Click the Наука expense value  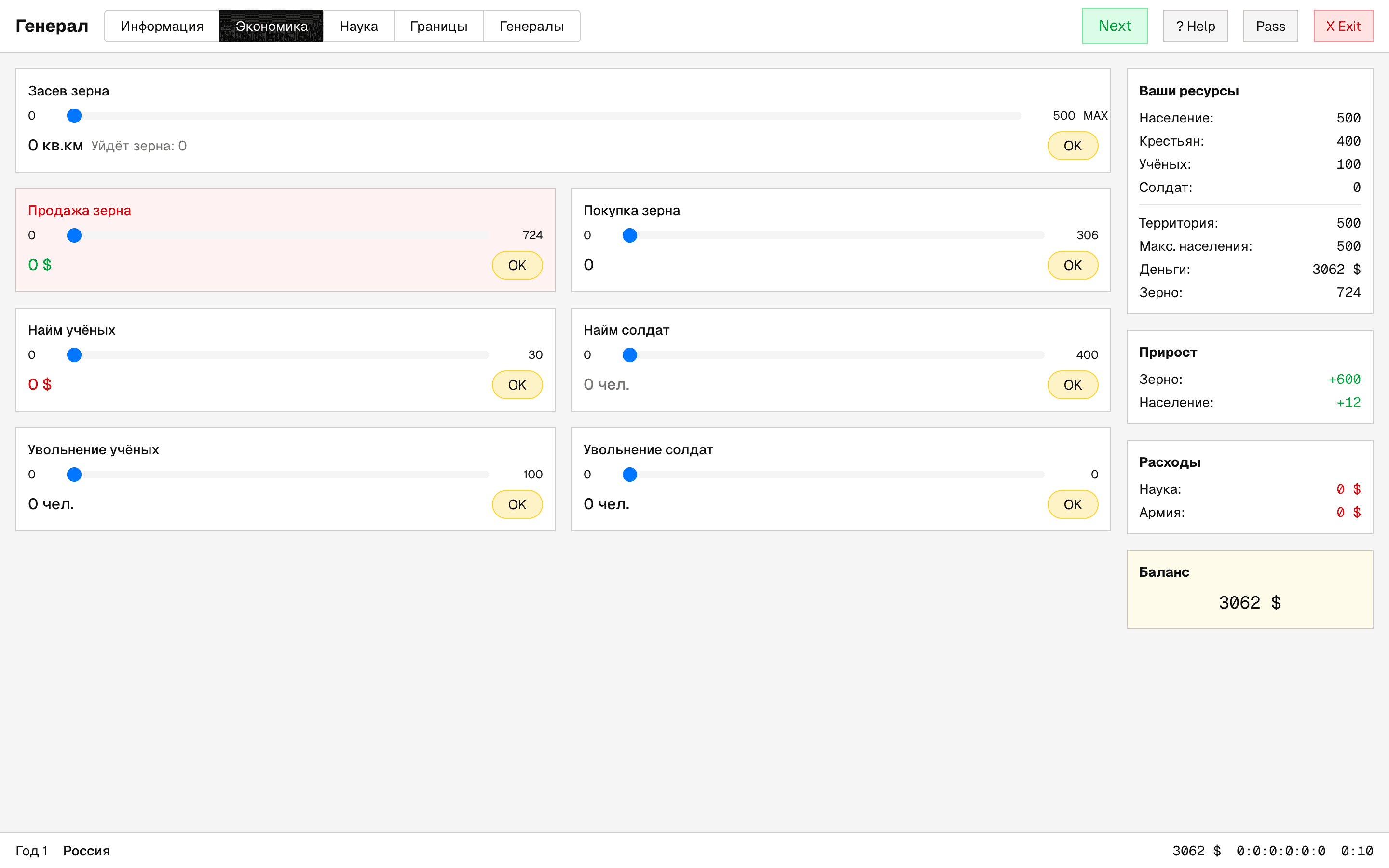coord(1348,489)
